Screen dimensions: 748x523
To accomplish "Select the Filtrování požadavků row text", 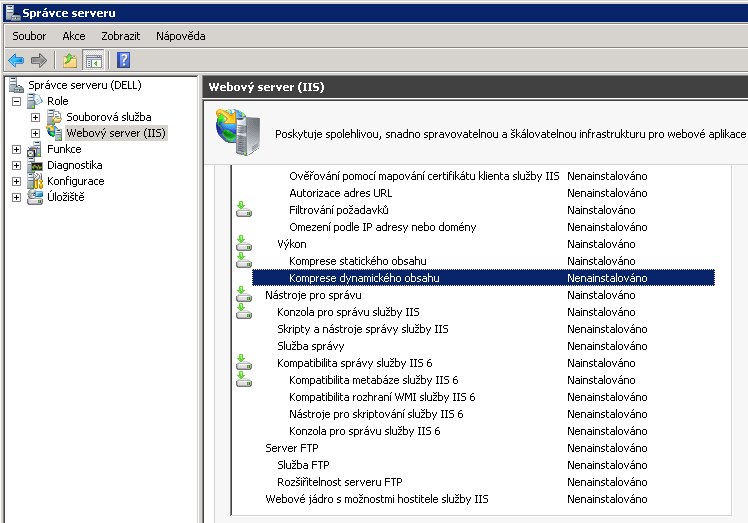I will [339, 210].
